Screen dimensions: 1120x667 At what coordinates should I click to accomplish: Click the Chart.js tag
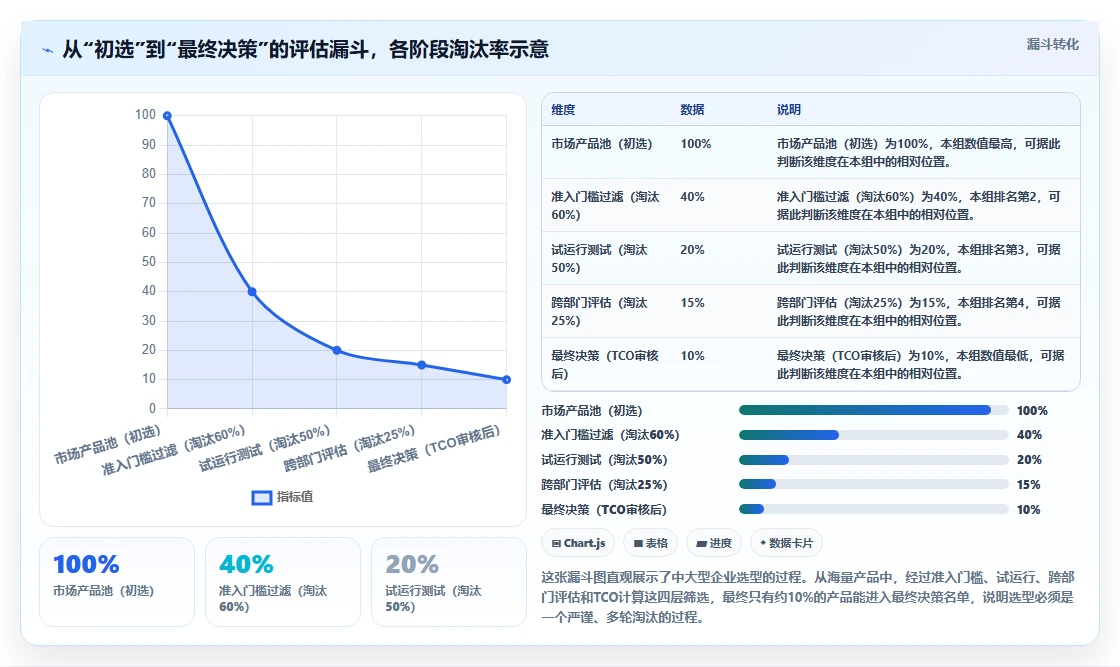click(x=579, y=543)
